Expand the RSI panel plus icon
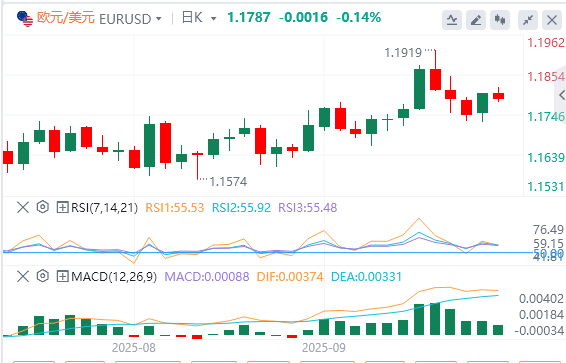 click(62, 207)
